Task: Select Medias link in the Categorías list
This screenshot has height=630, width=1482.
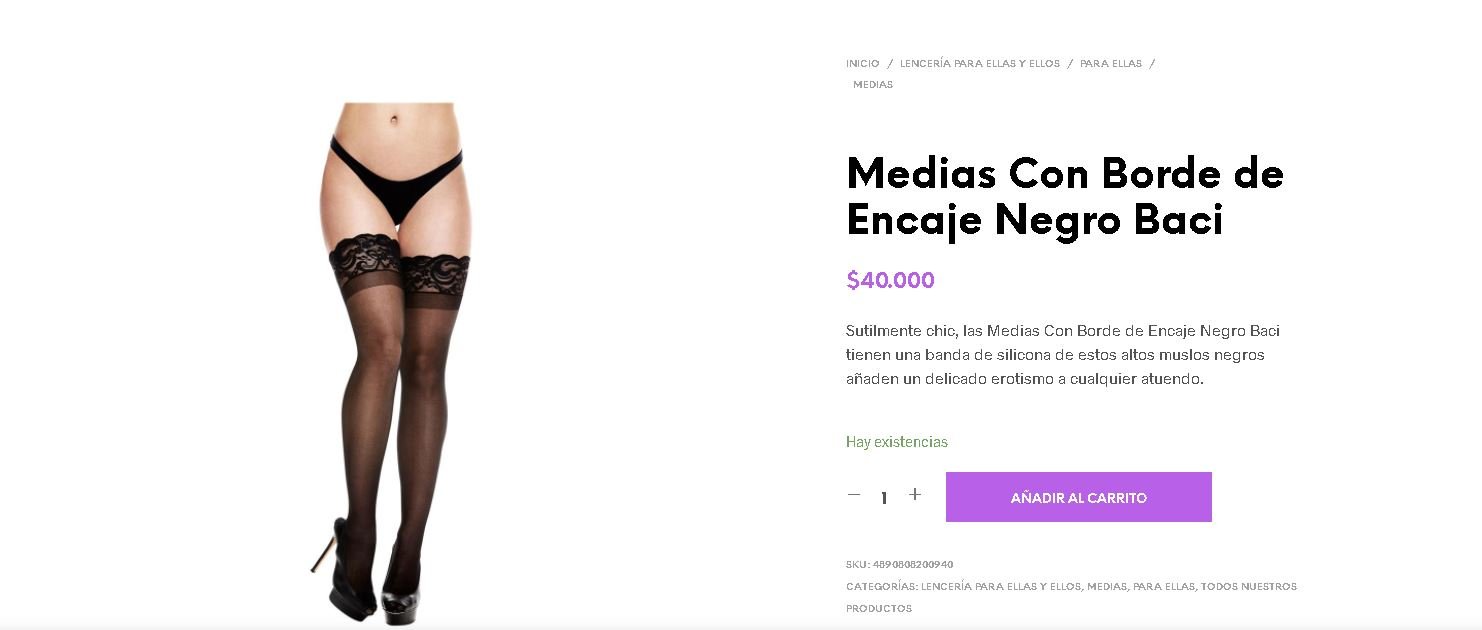Action: [x=1107, y=587]
